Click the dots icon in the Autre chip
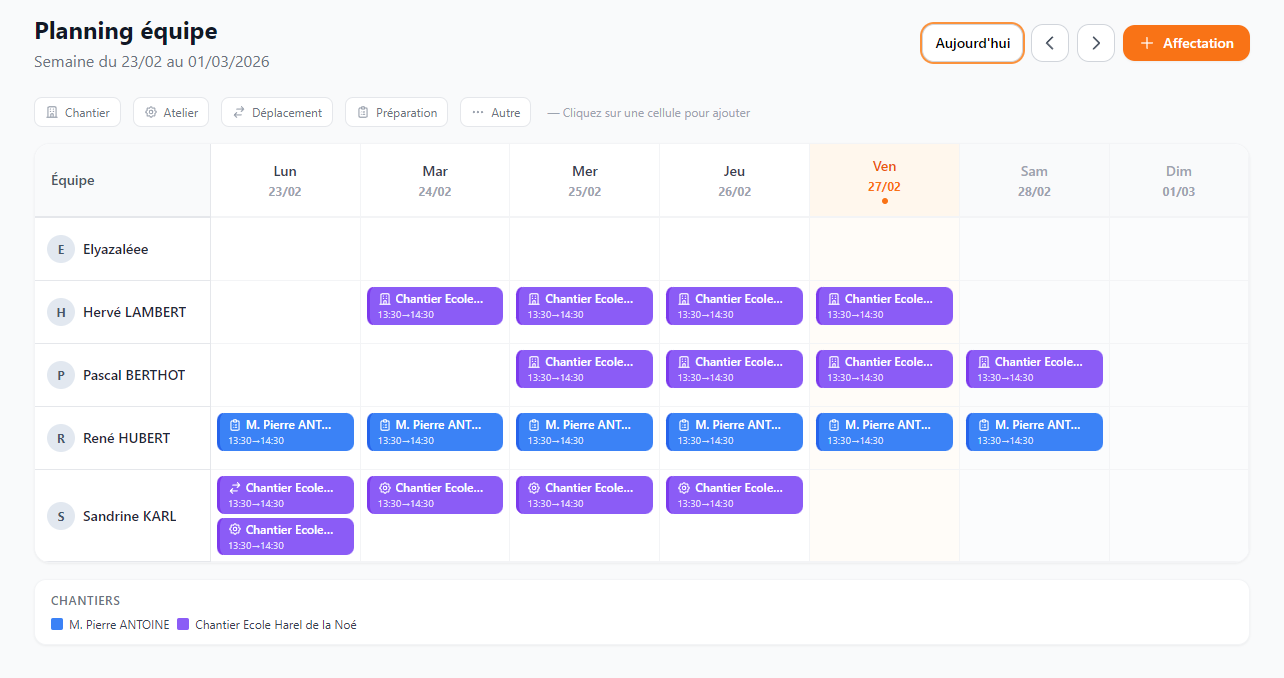The height and width of the screenshot is (678, 1284). 478,113
